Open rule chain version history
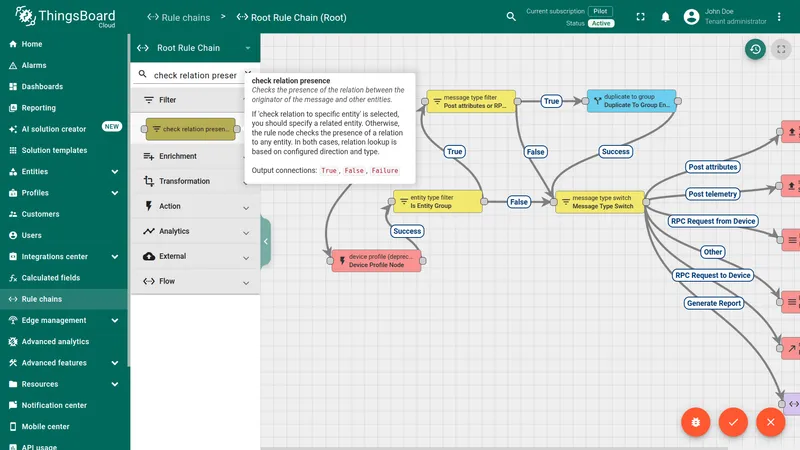This screenshot has height=450, width=800. (x=755, y=49)
